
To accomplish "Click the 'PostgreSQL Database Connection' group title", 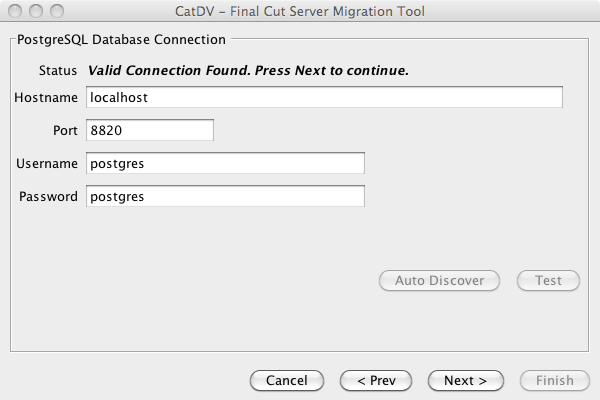I will [121, 40].
